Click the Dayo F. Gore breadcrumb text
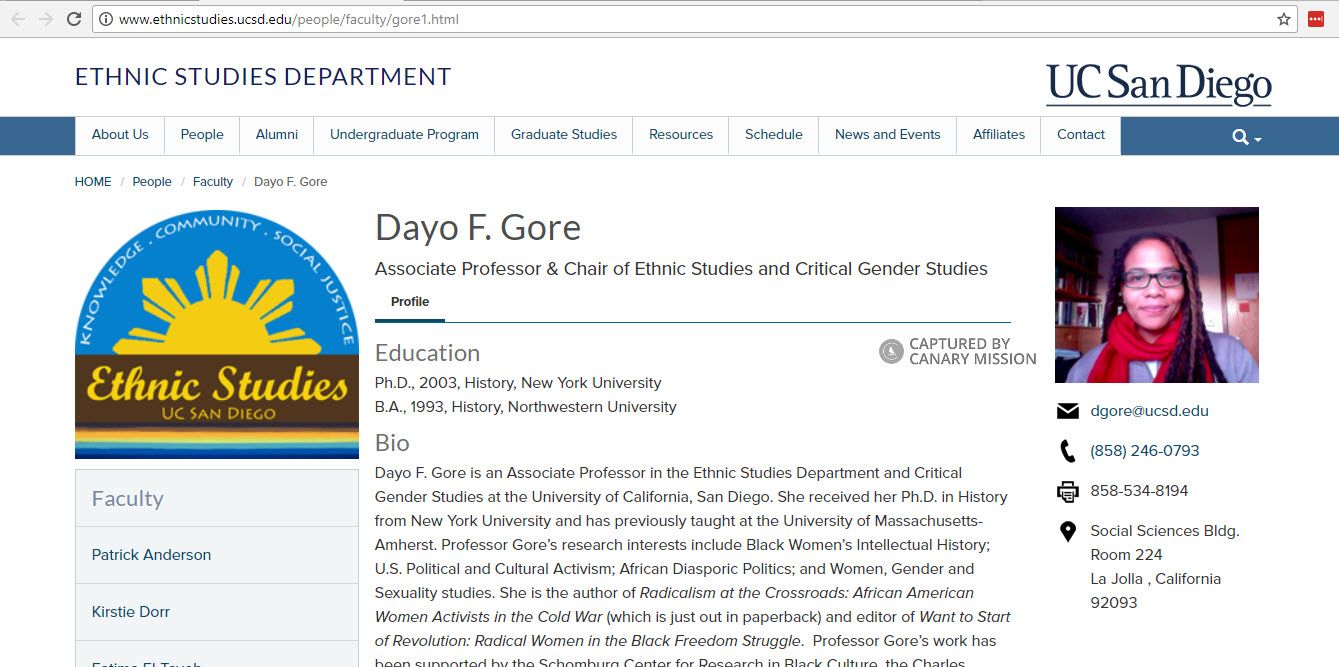Viewport: 1339px width, 667px height. tap(291, 182)
